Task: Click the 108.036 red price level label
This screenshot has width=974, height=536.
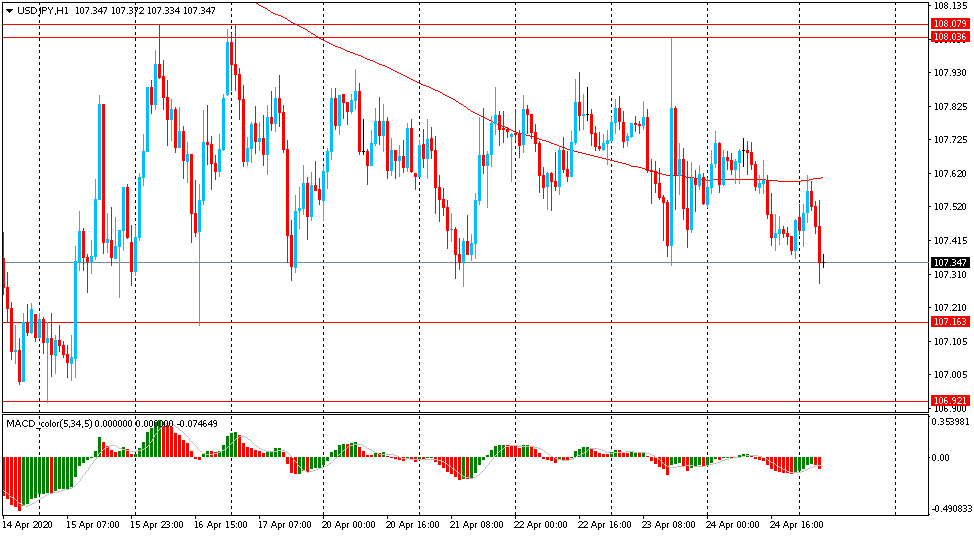Action: (x=950, y=37)
